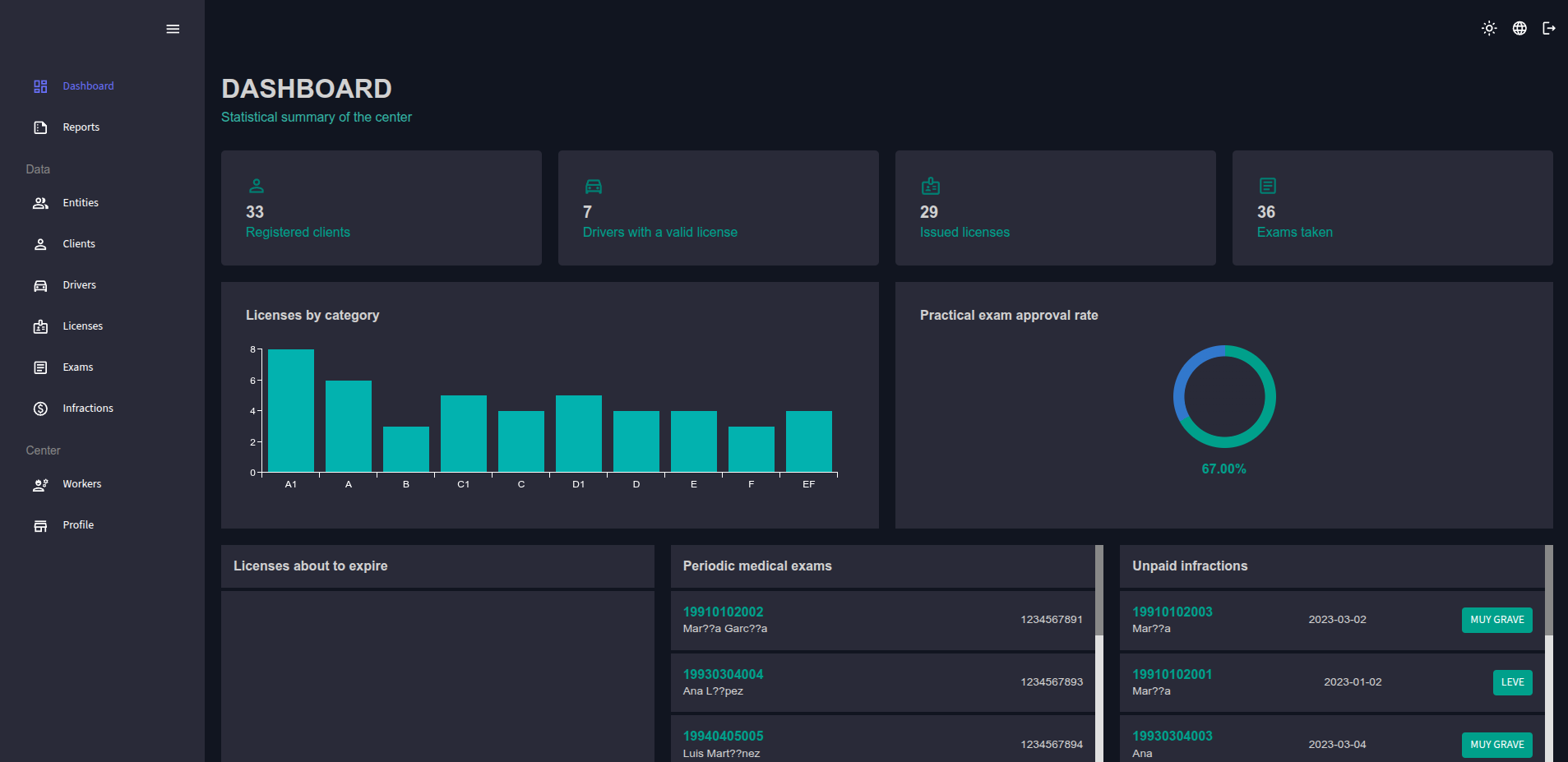Open unpaid infraction 19910102003
Image resolution: width=1568 pixels, height=762 pixels.
(1172, 612)
